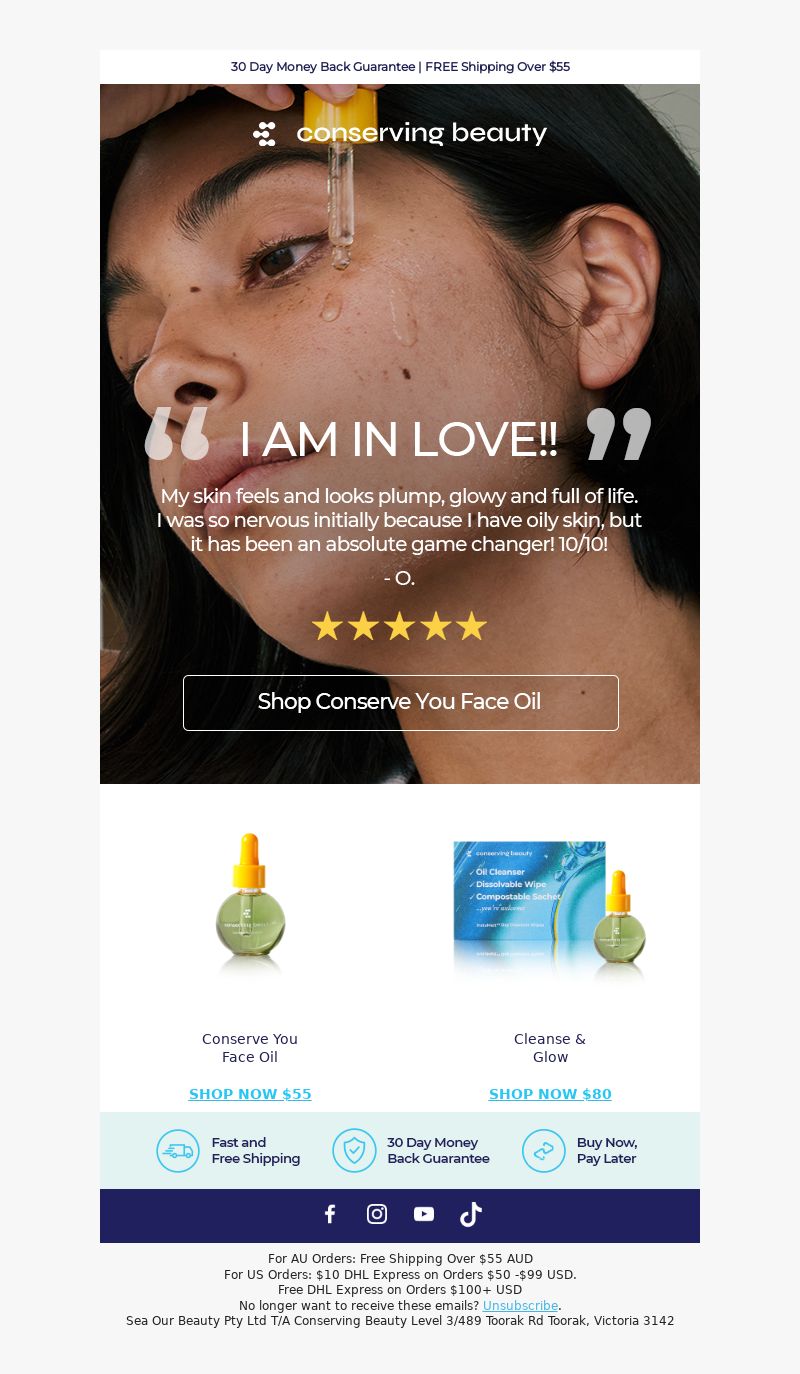Click the Cleanse & Glow product title
The width and height of the screenshot is (800, 1374).
pyautogui.click(x=550, y=1048)
